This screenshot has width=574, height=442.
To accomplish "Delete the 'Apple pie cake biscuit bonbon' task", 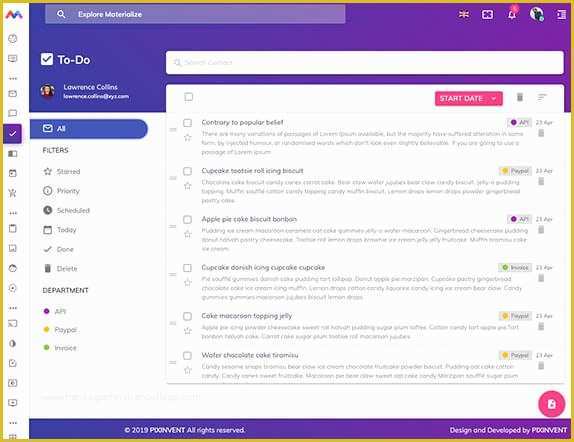I will pyautogui.click(x=541, y=230).
